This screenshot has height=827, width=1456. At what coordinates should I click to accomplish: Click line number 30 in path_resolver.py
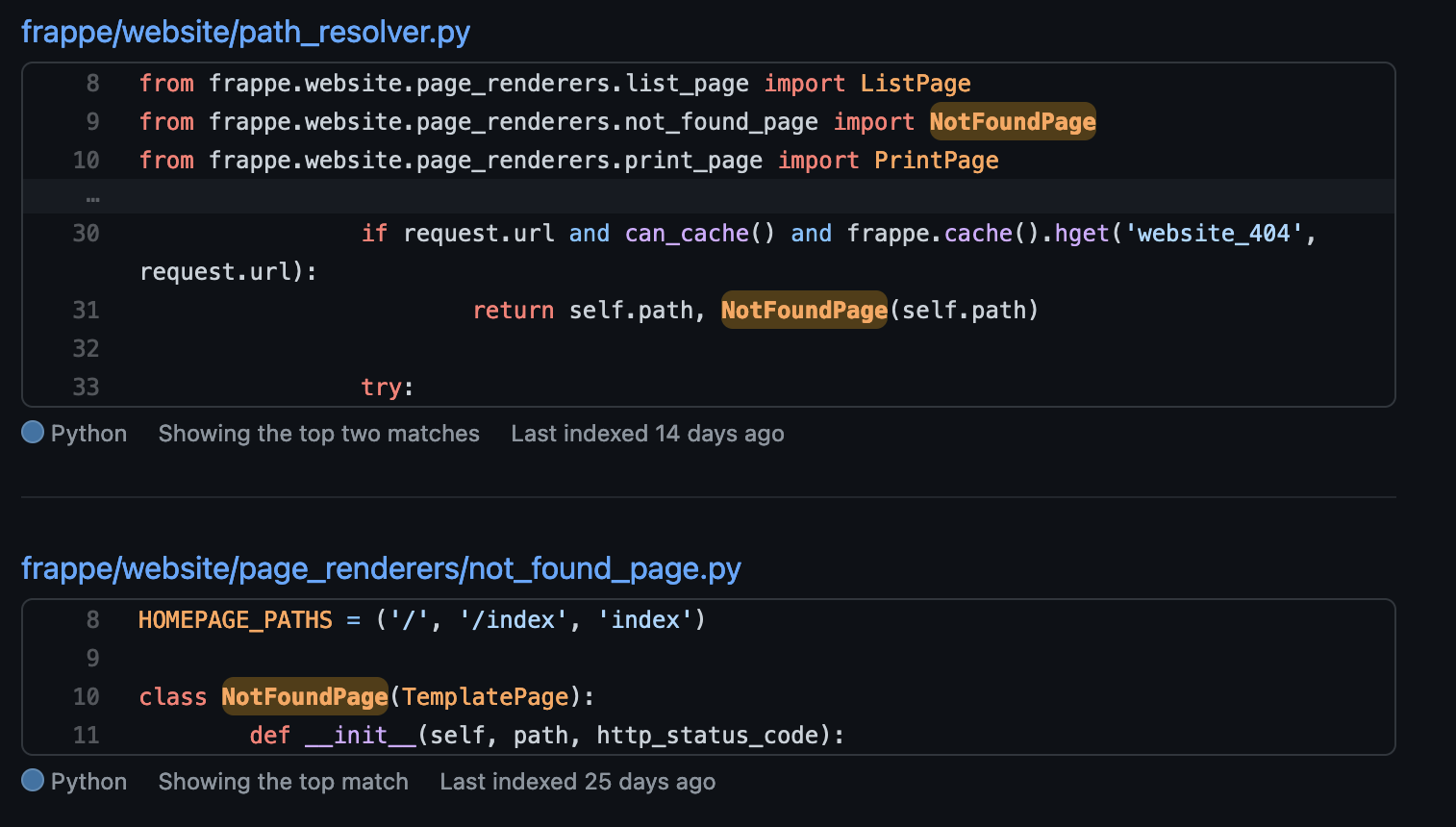point(85,233)
